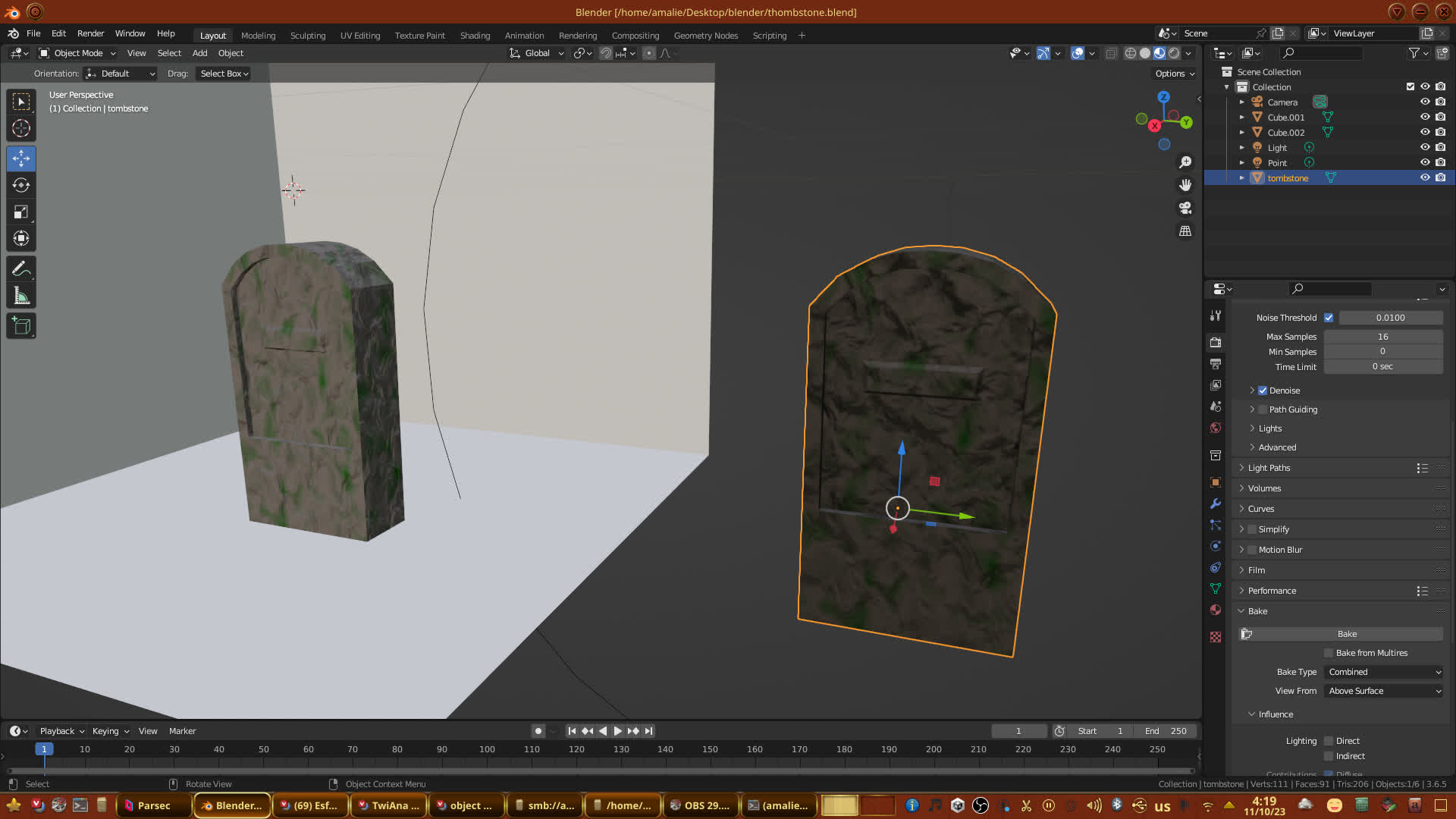This screenshot has height=819, width=1456.
Task: Open the Render menu
Action: 90,33
